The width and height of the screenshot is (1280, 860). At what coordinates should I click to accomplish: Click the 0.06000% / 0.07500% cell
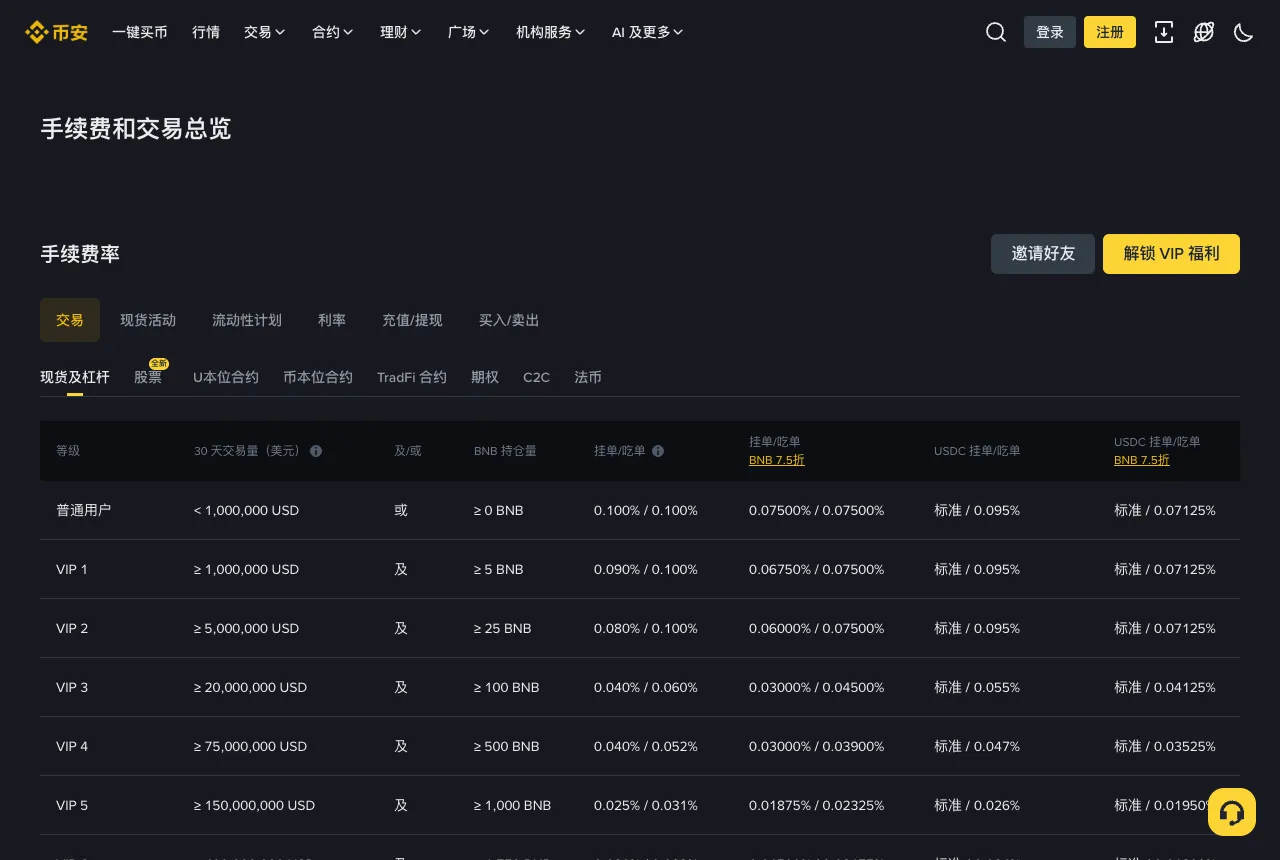817,628
